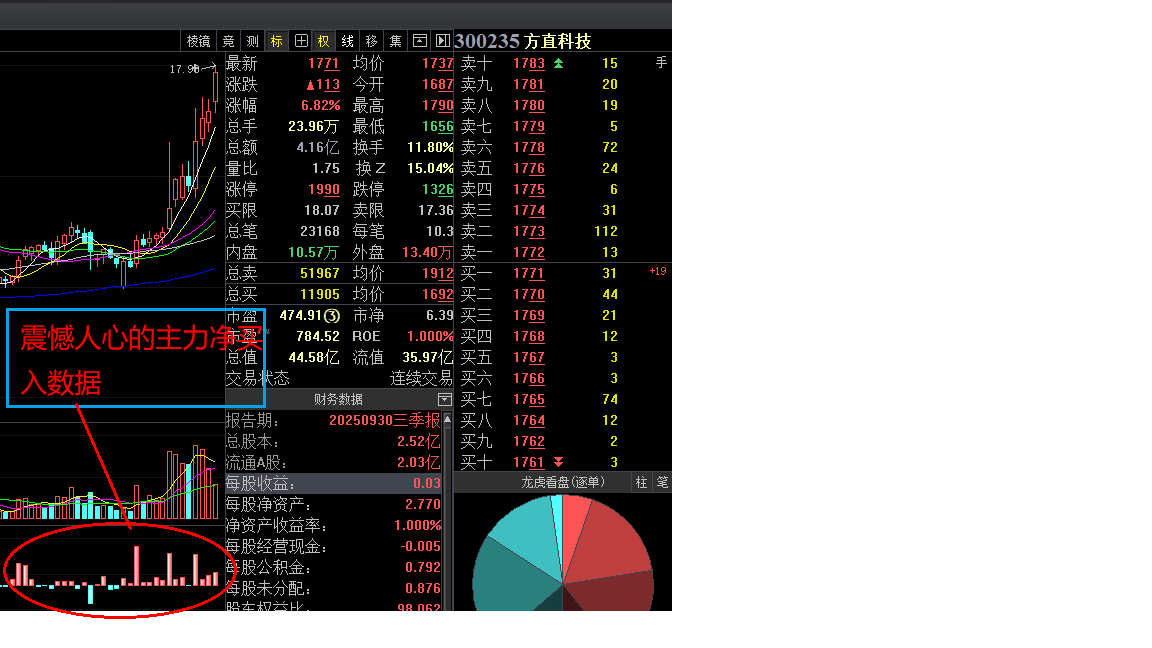Toggle the highlighted 标 marker button
The image size is (1152, 648).
tap(276, 41)
